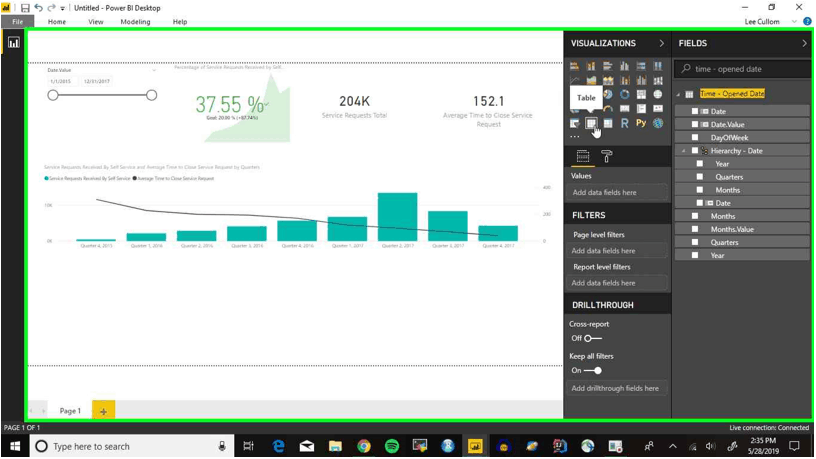The height and width of the screenshot is (459, 816).
Task: Select the Ribbon chart visualization
Action: [658, 80]
